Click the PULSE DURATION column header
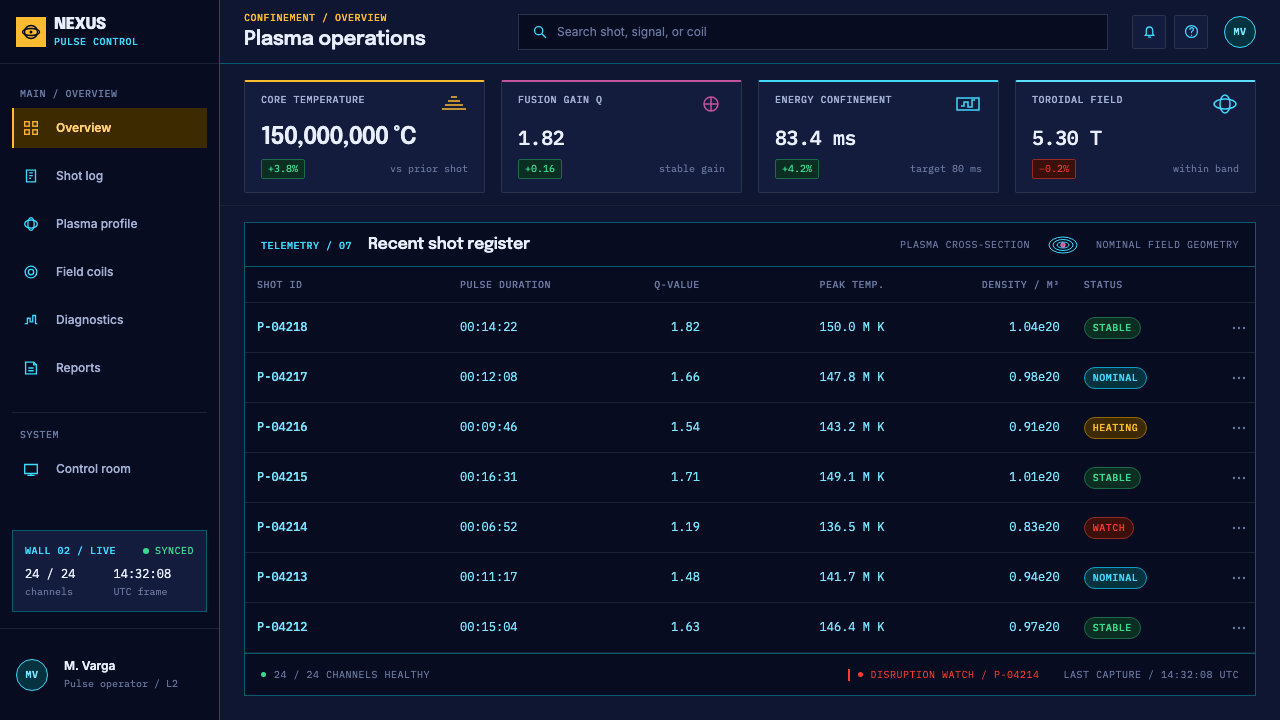The width and height of the screenshot is (1280, 720). pyautogui.click(x=505, y=285)
